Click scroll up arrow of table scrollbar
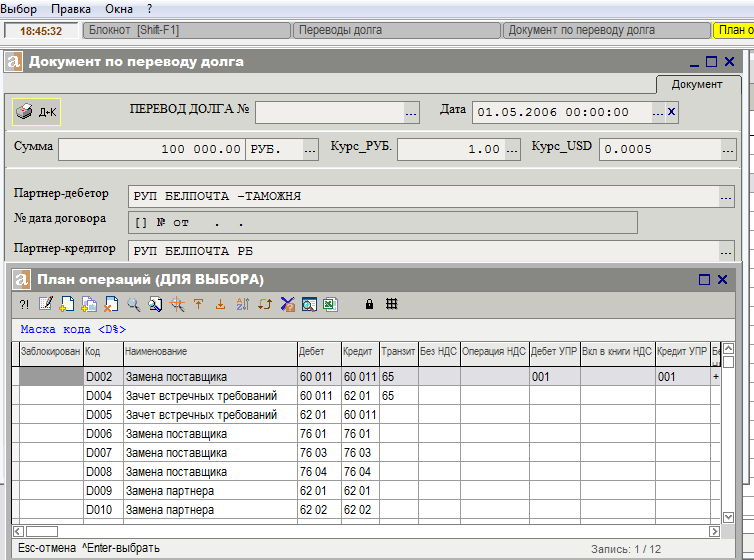 (729, 348)
